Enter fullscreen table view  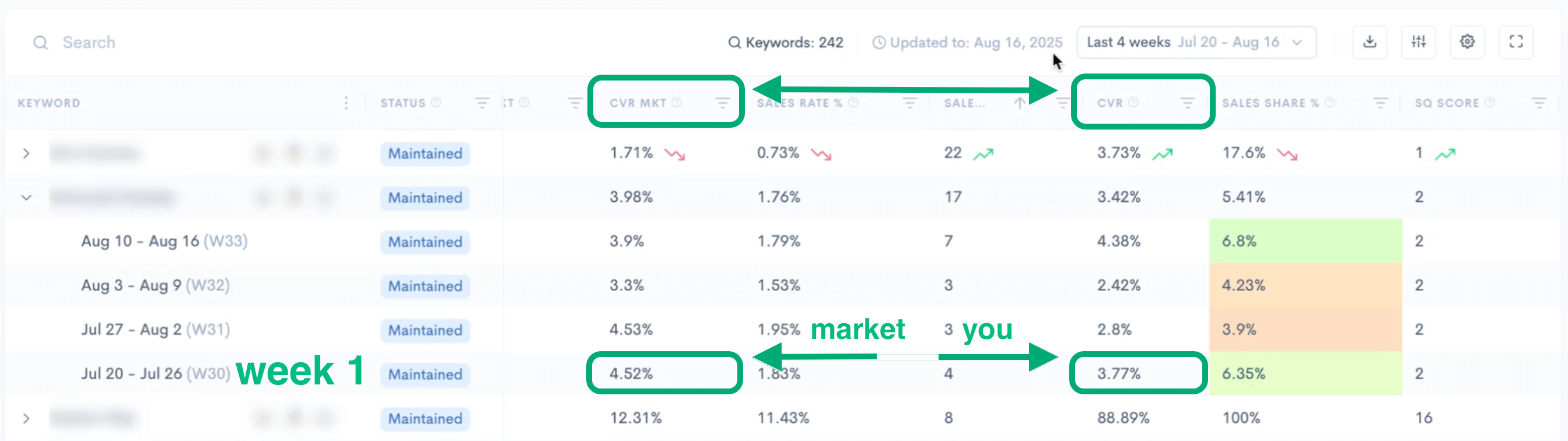[x=1515, y=42]
